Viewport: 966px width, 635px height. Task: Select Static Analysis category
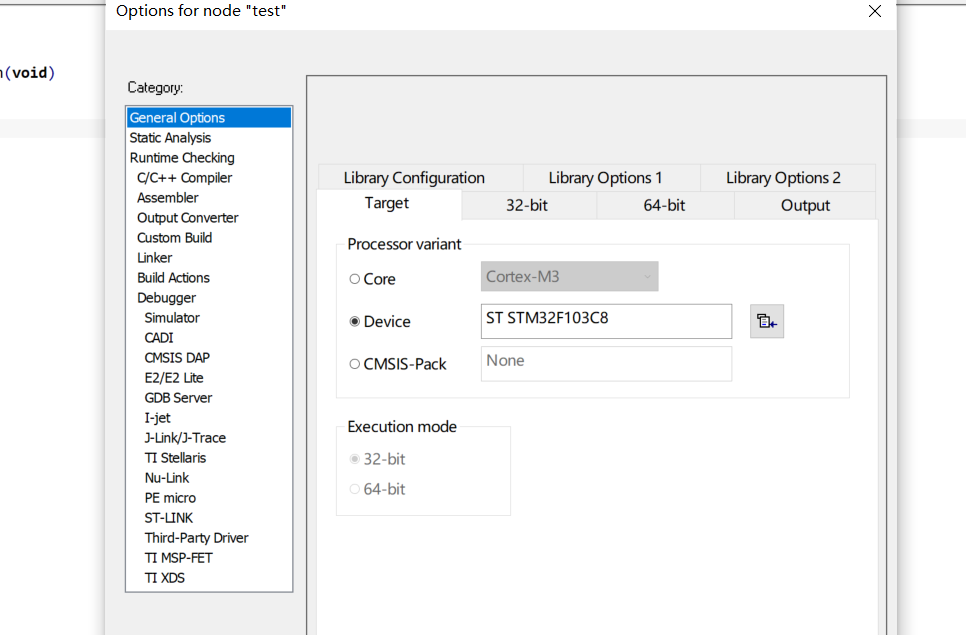click(x=170, y=138)
